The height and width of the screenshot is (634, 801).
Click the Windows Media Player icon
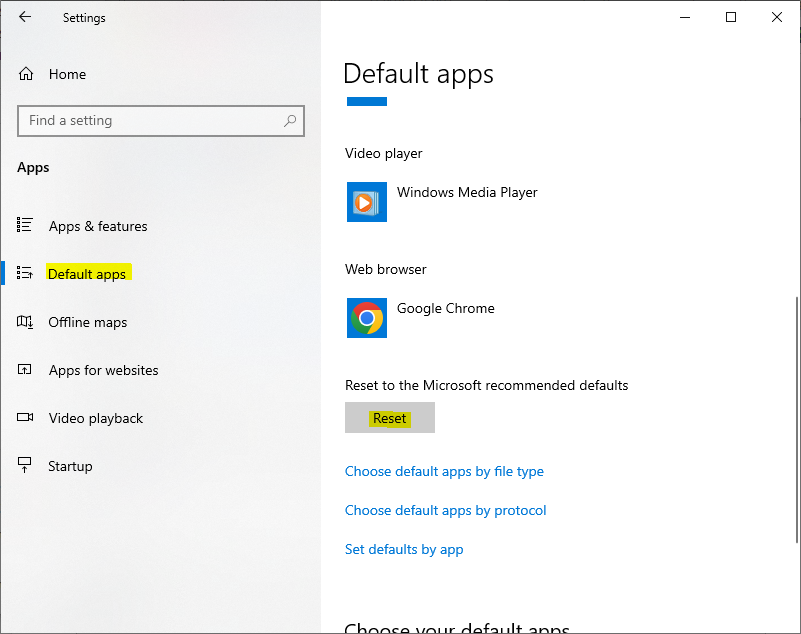(x=367, y=202)
